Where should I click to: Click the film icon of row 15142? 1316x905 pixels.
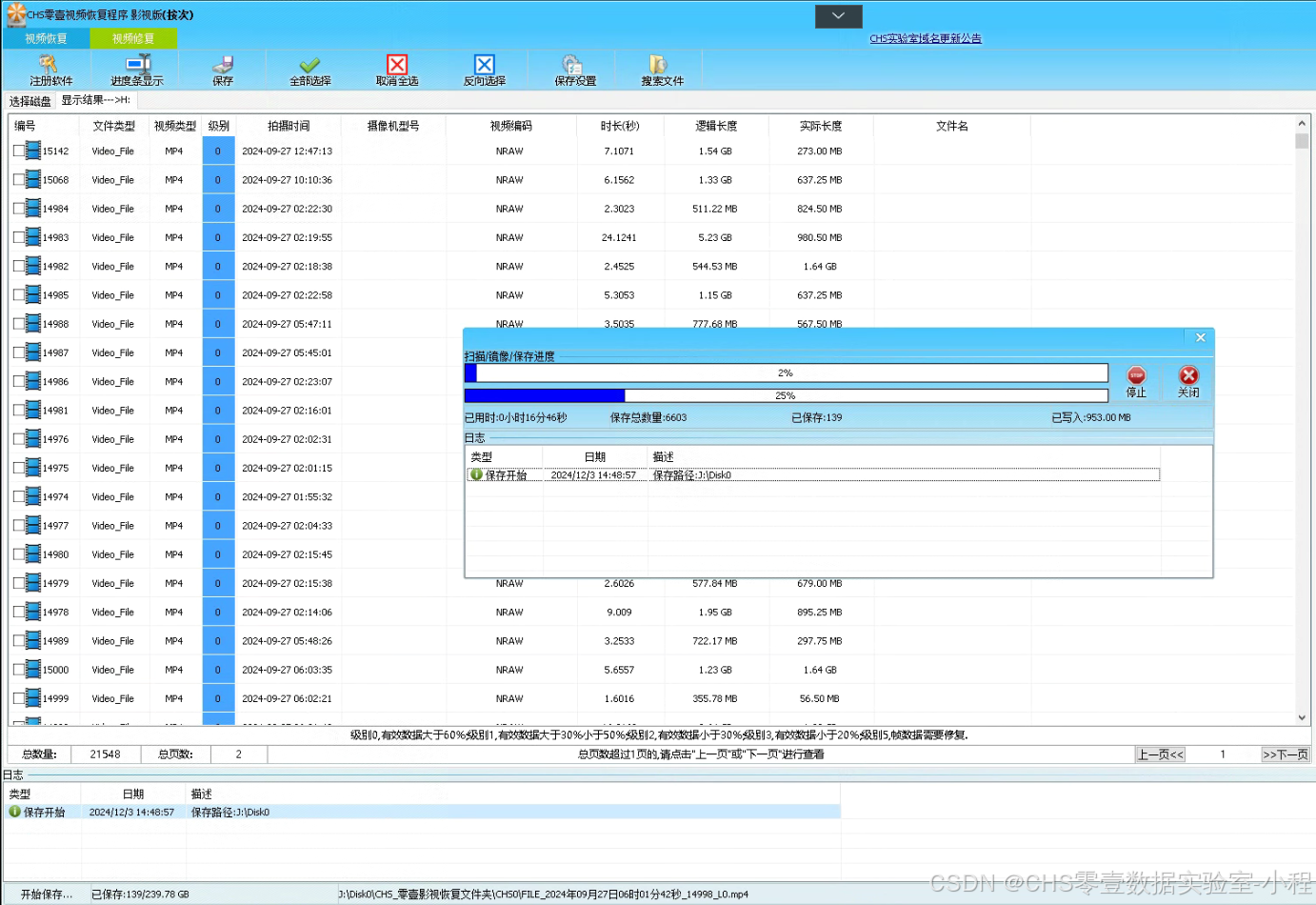33,151
